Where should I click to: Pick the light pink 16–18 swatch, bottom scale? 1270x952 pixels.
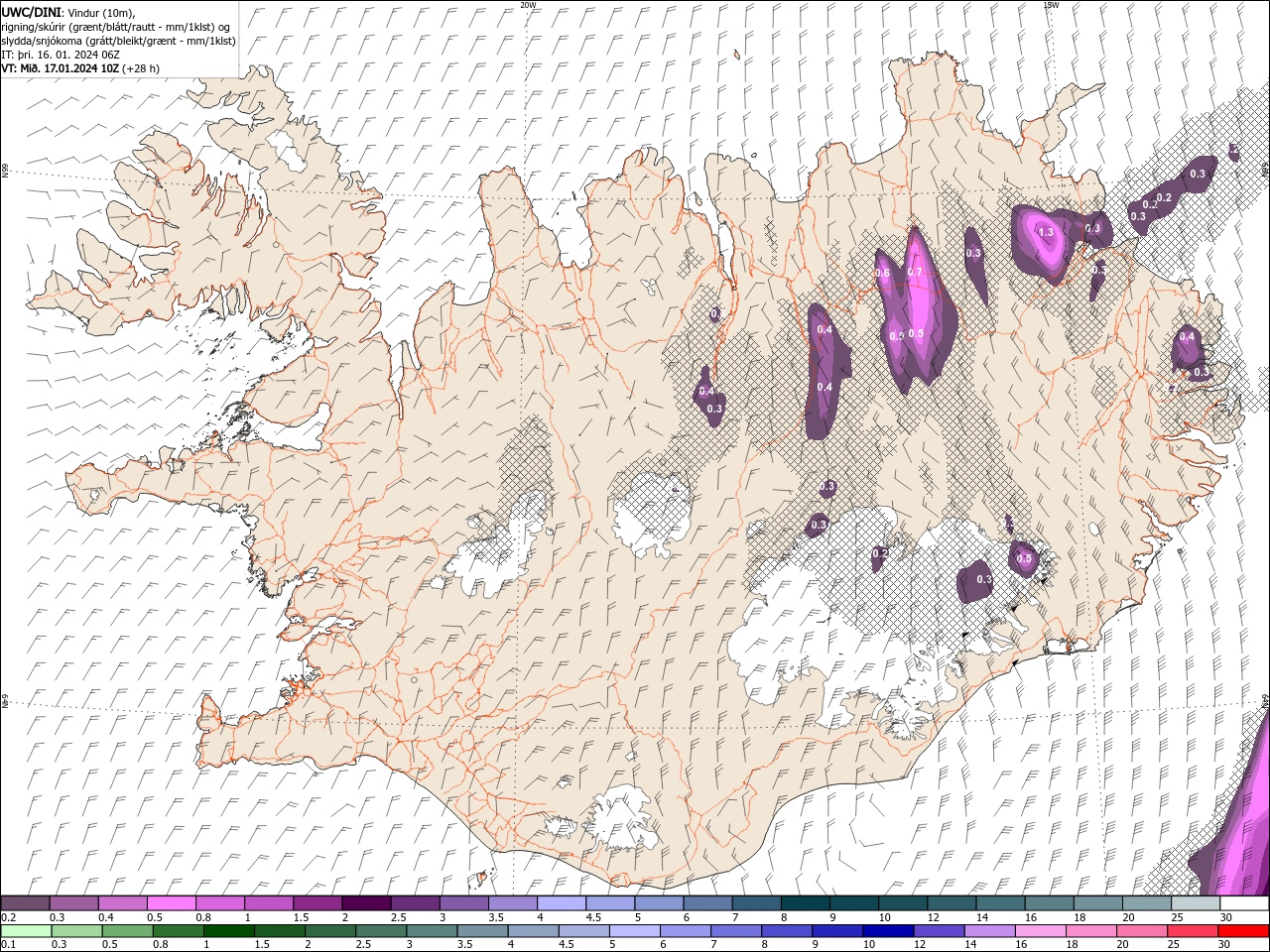(x=1039, y=931)
